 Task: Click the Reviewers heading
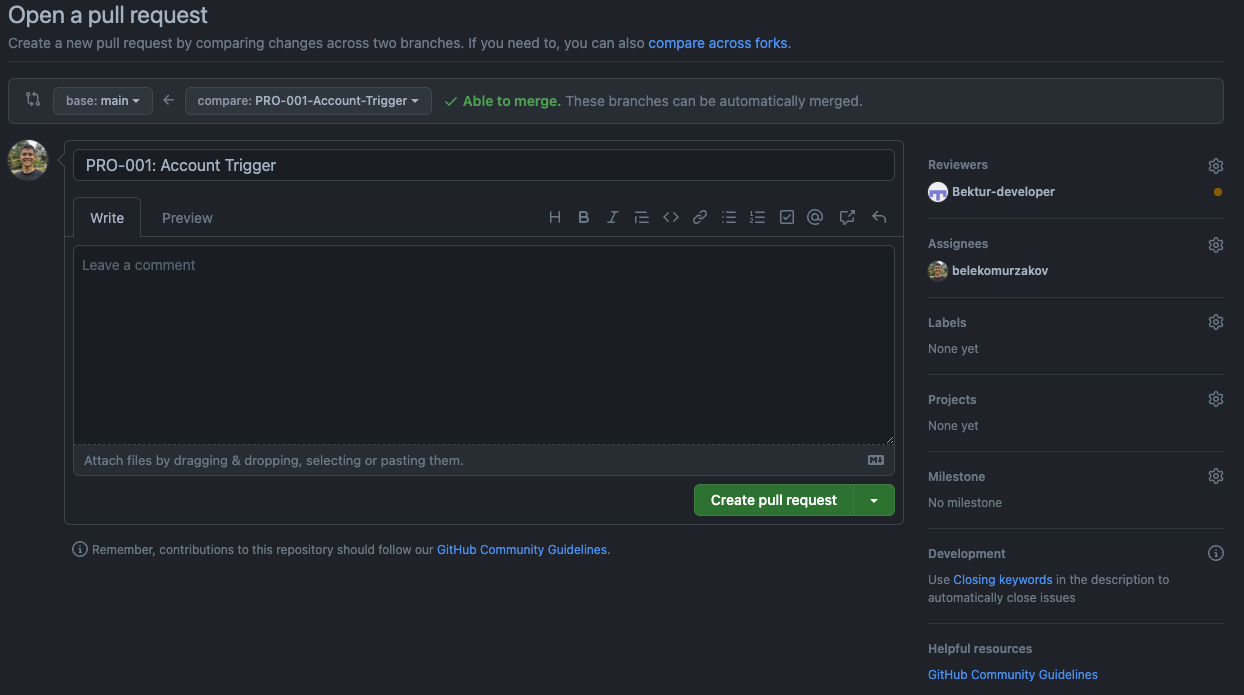coord(958,165)
